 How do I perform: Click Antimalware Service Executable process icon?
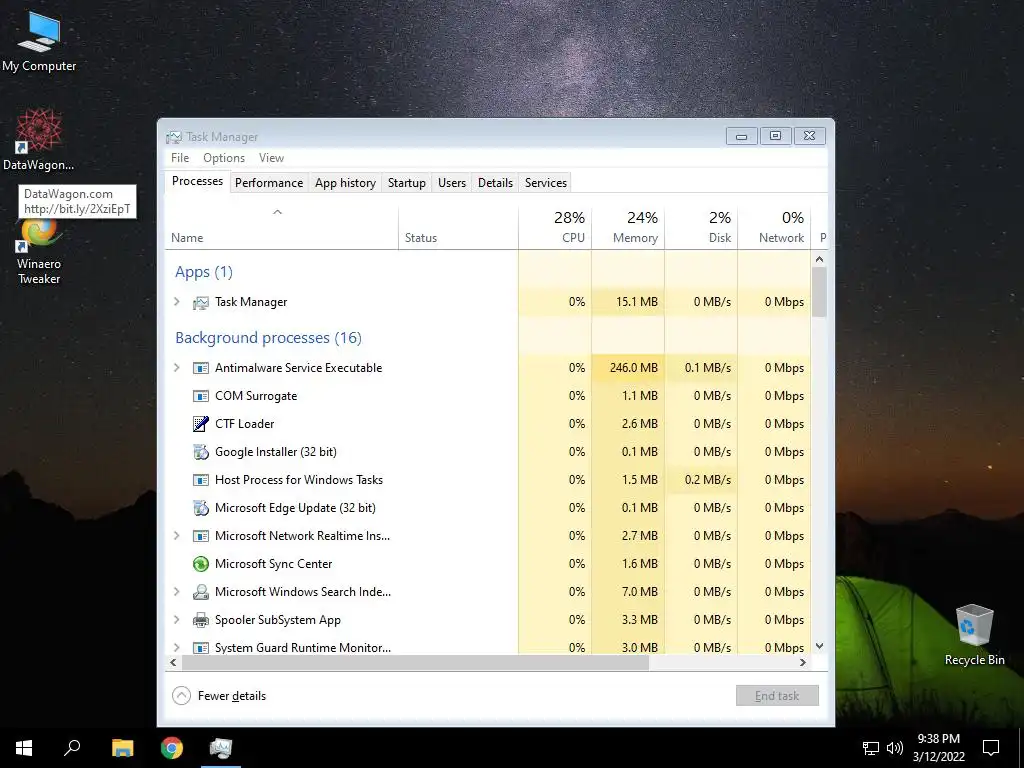click(200, 368)
